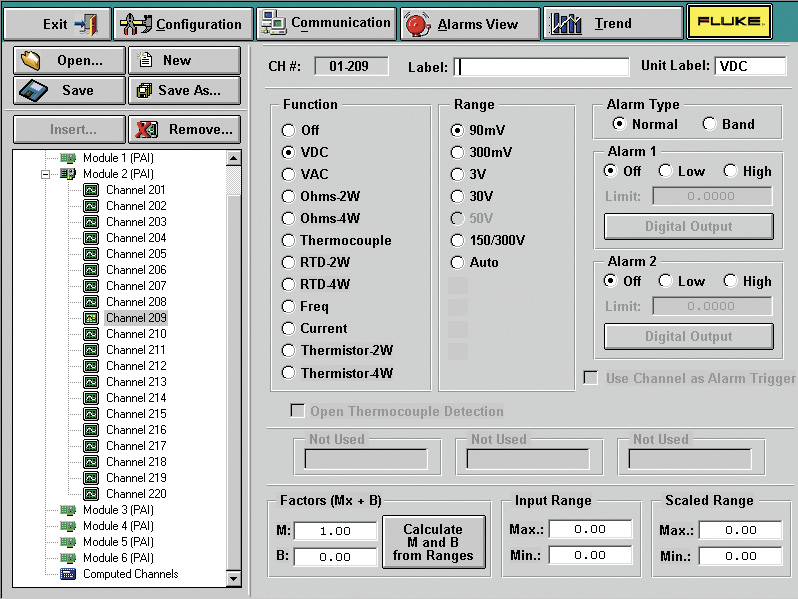The height and width of the screenshot is (599, 798).
Task: Open the Communication tab
Action: coord(326,23)
